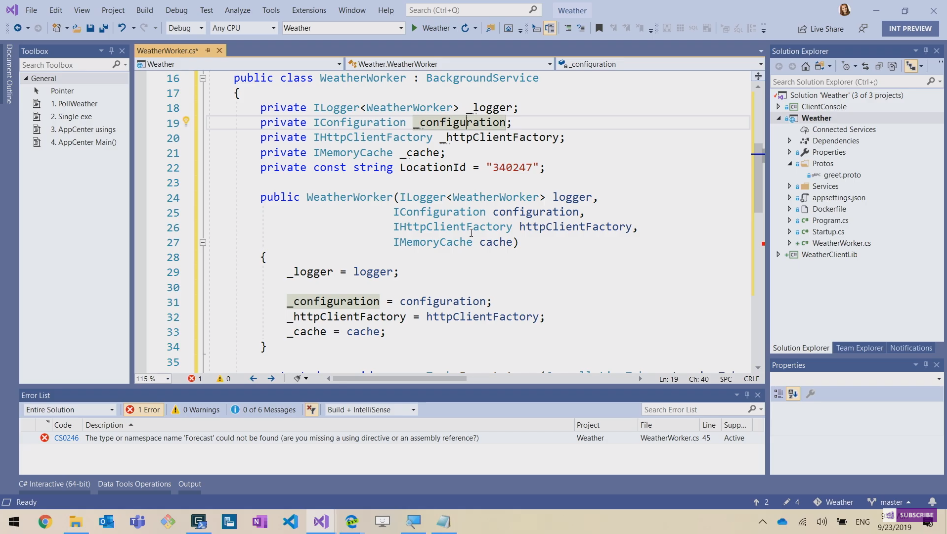Open the Build menu
Image resolution: width=947 pixels, height=534 pixels.
click(x=144, y=10)
